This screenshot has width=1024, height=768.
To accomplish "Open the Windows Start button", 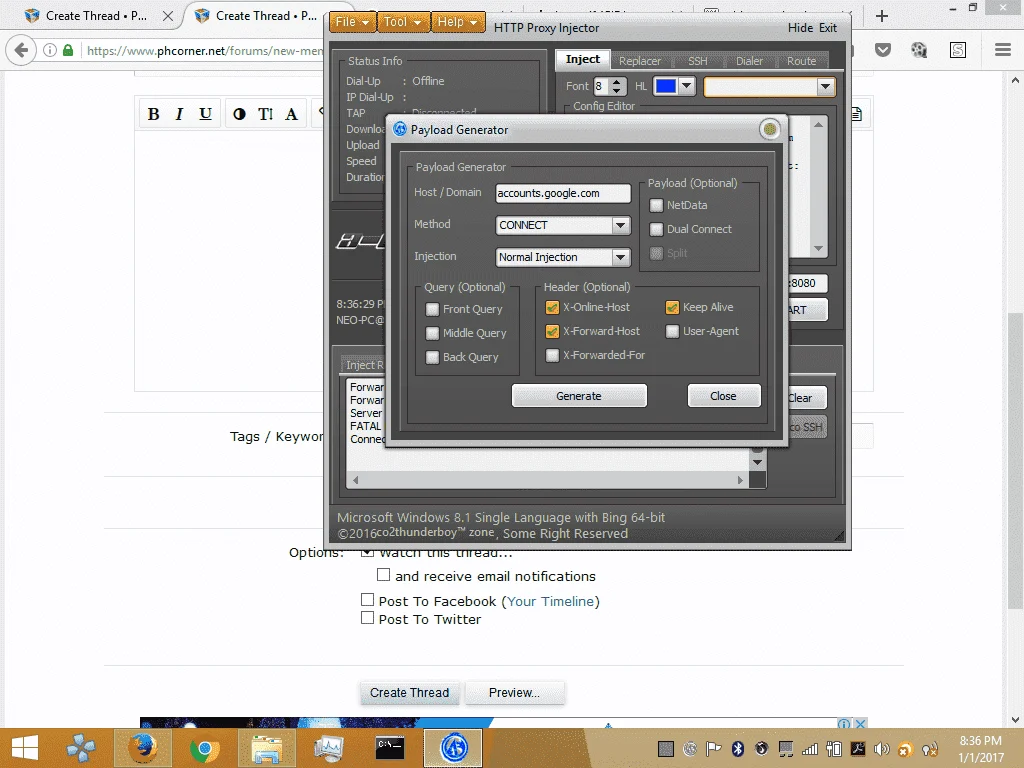I will click(x=25, y=748).
